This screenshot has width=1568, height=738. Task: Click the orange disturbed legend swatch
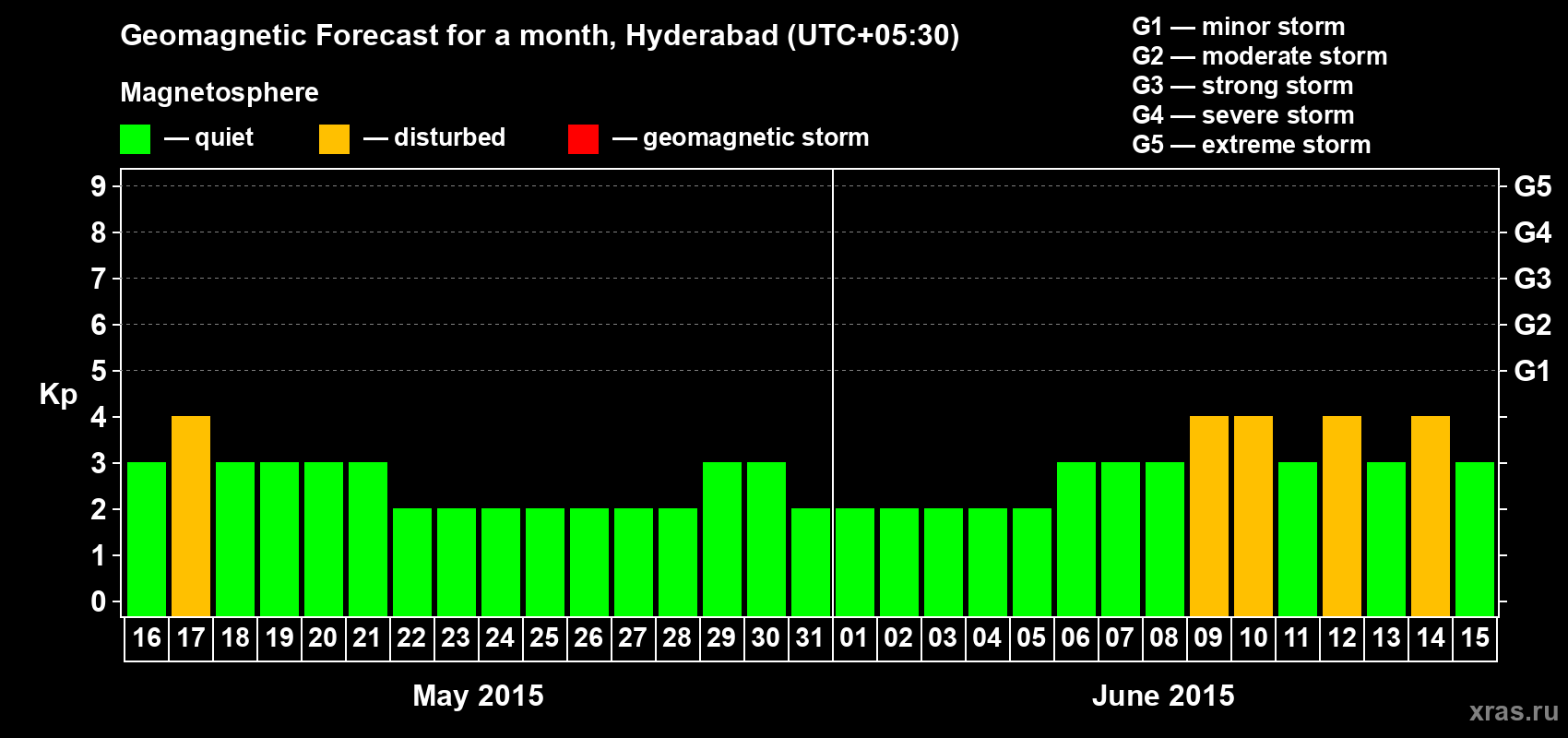(x=334, y=139)
